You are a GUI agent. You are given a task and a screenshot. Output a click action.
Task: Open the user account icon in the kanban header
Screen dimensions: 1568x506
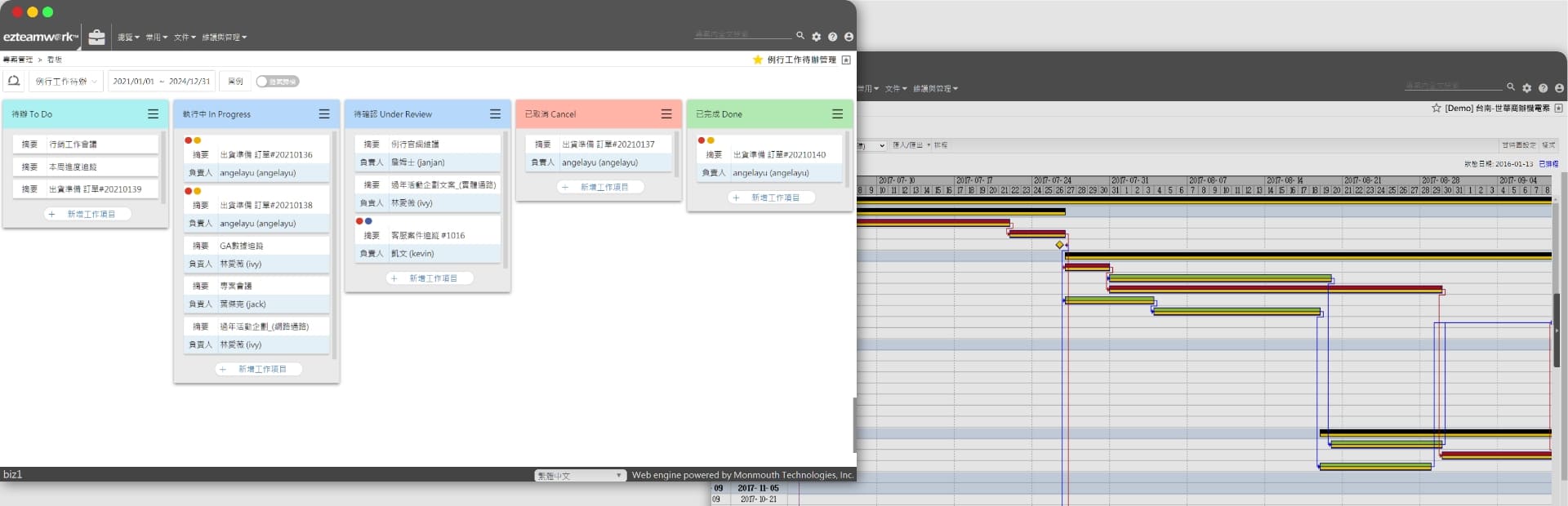(x=849, y=37)
